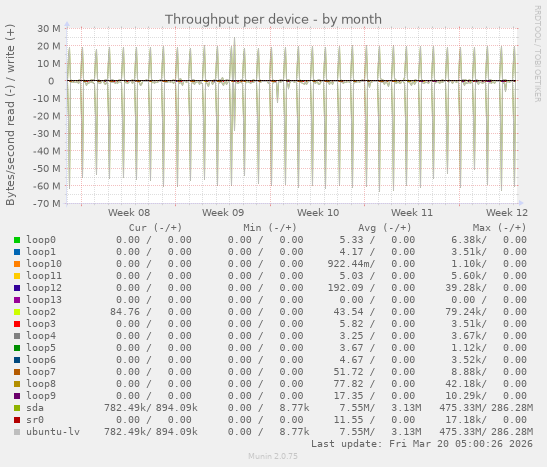This screenshot has height=467, width=547.
Task: Select the sr0 legend label
Action: [x=35, y=420]
